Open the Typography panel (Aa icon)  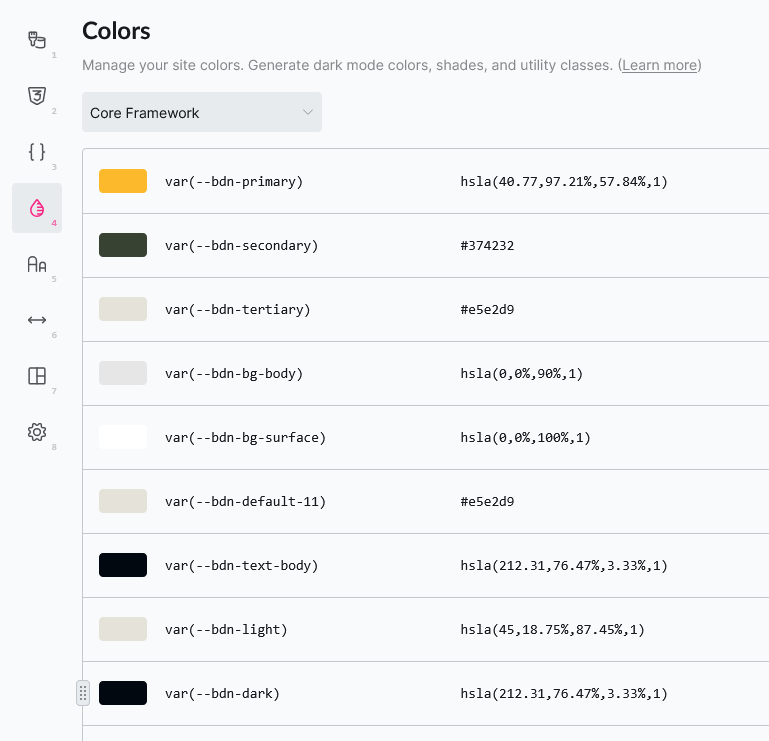click(37, 264)
